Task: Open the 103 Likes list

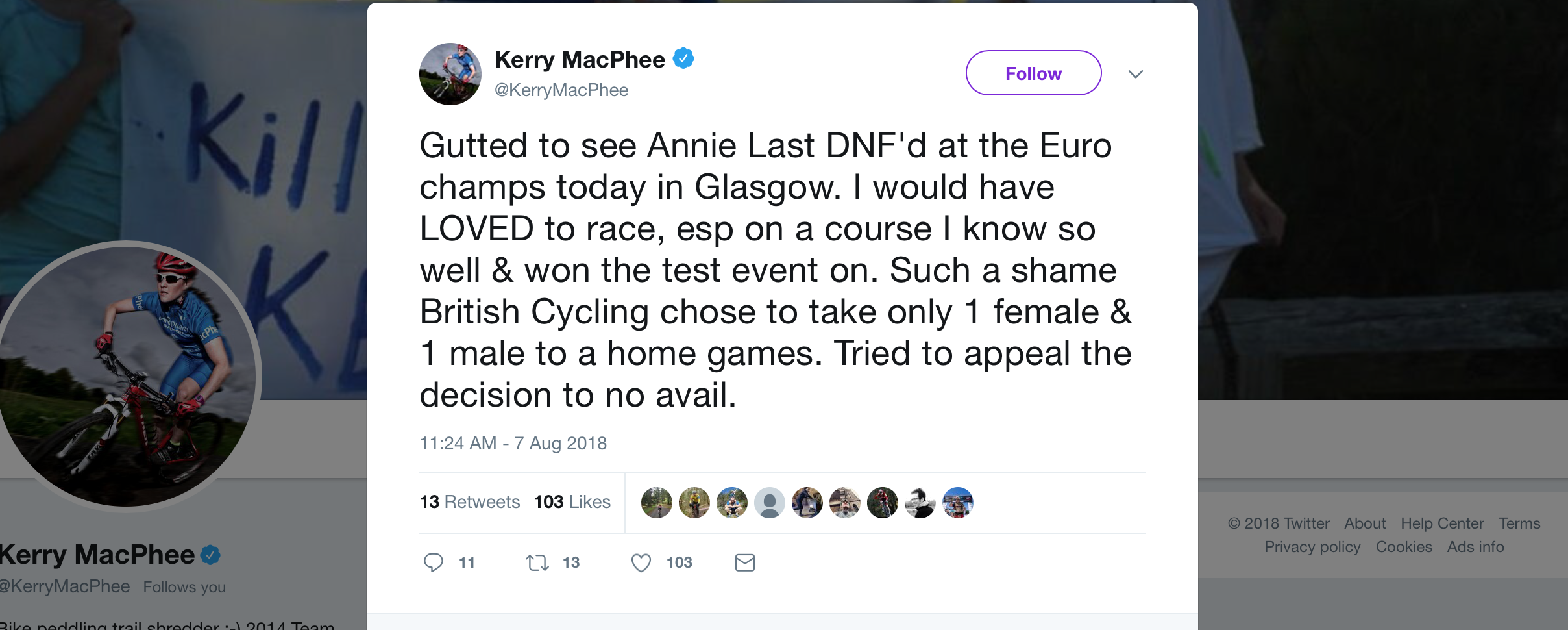Action: (572, 502)
